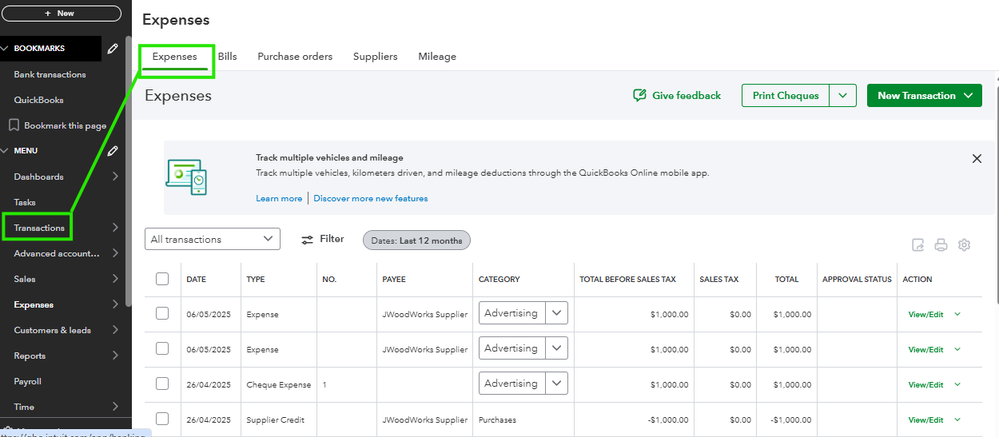Click the export icon above the table

(918, 245)
